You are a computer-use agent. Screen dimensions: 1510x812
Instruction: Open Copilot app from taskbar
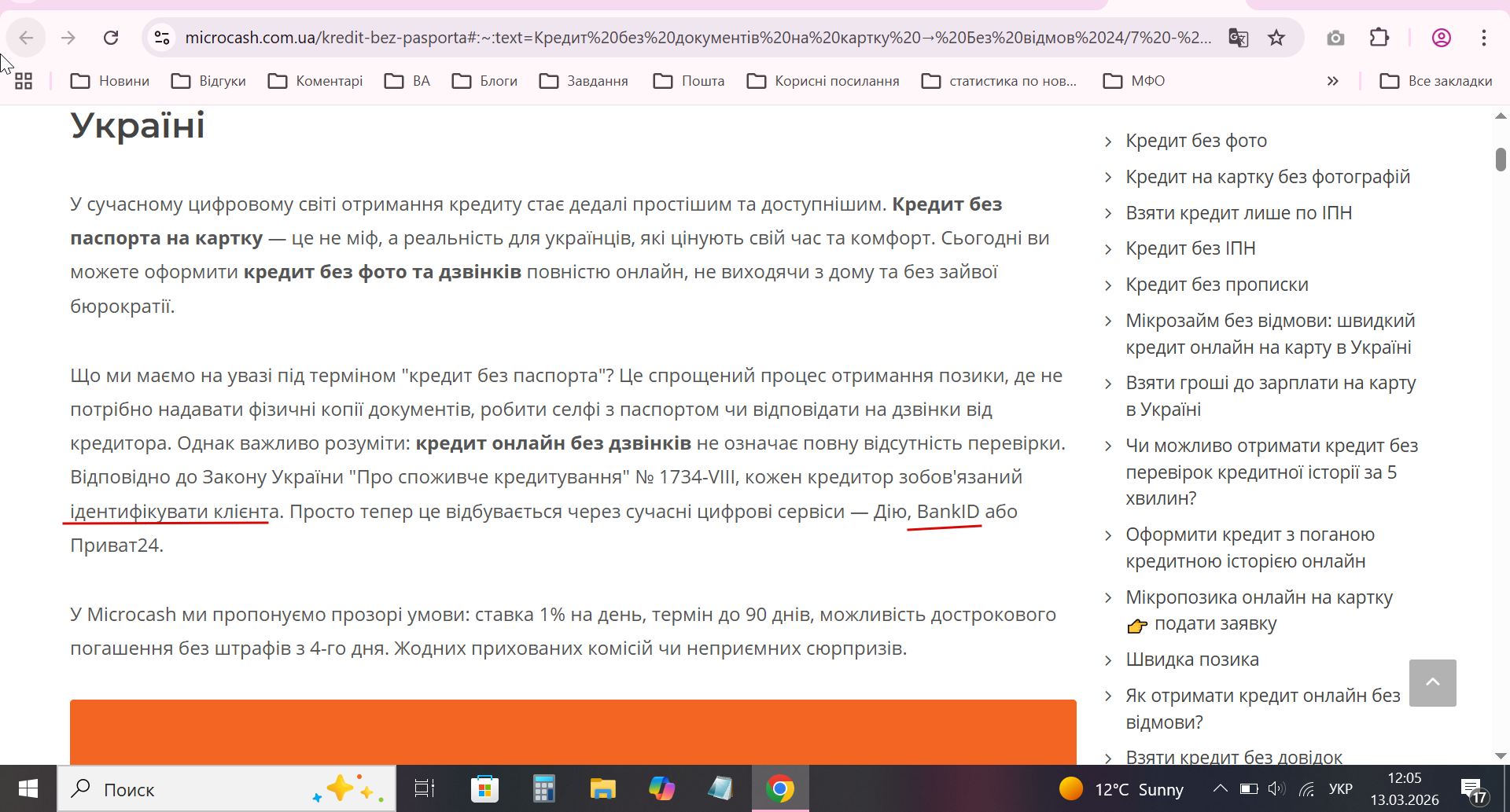(661, 788)
